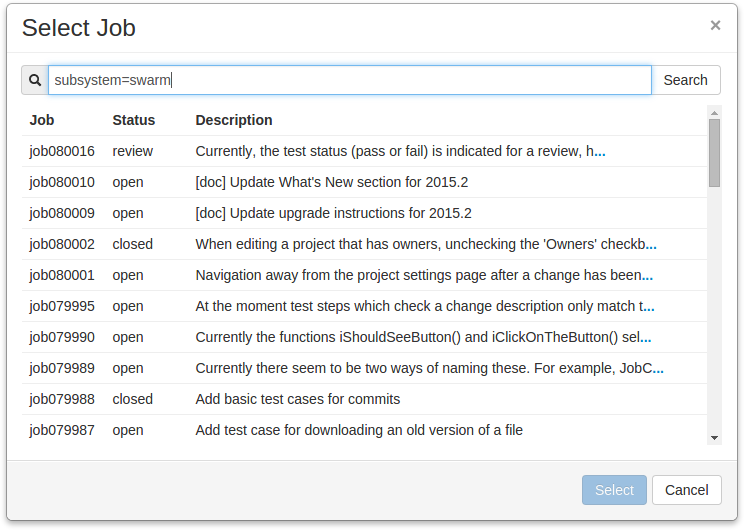Expand truncated description ellipsis for job079990
The height and width of the screenshot is (530, 744).
pyautogui.click(x=645, y=340)
